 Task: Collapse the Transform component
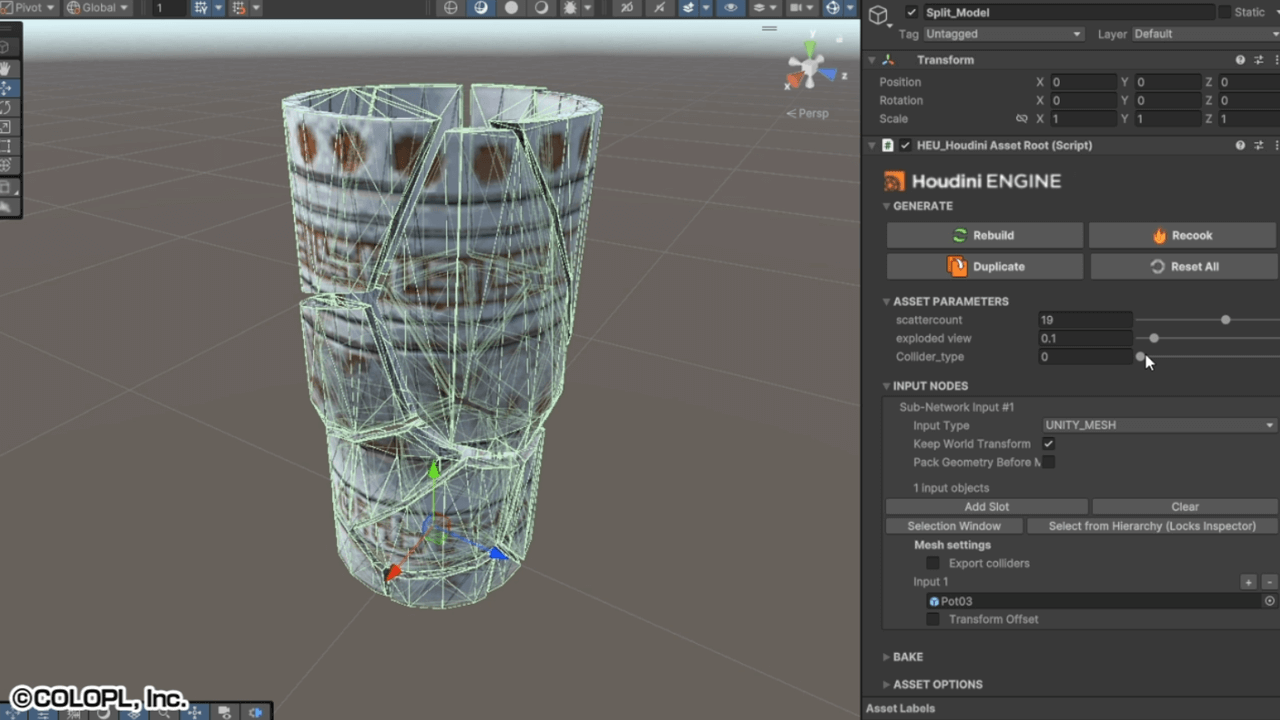coord(872,60)
